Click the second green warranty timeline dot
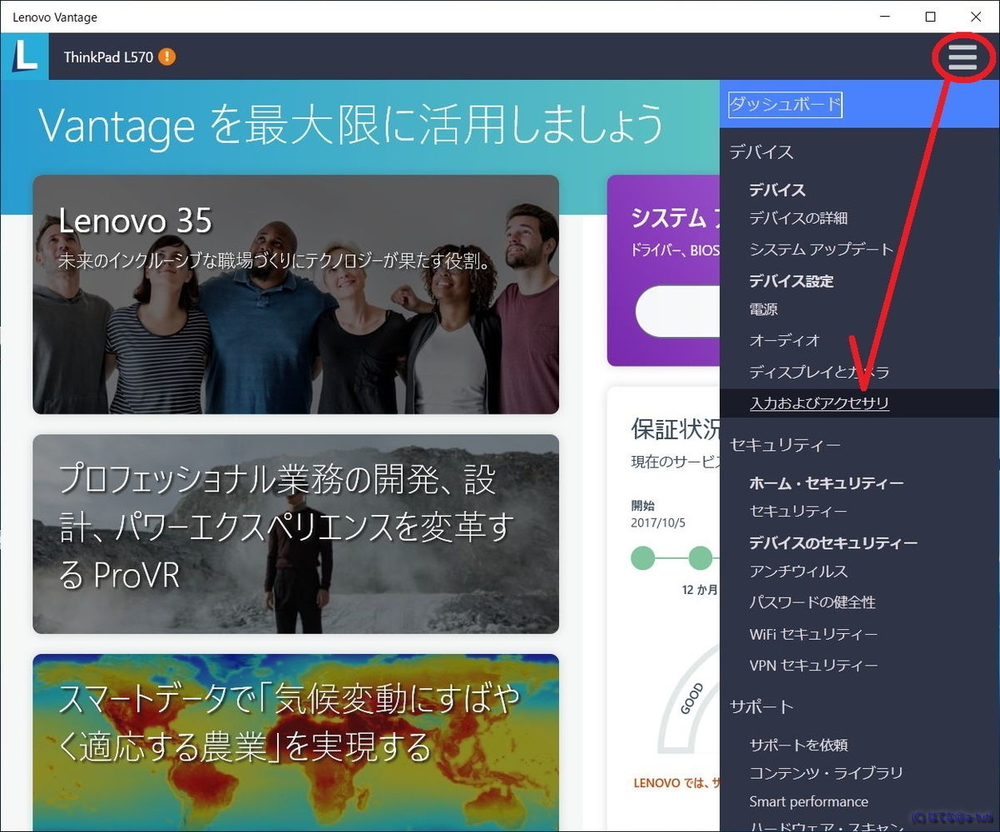Image resolution: width=1000 pixels, height=832 pixels. coord(700,558)
